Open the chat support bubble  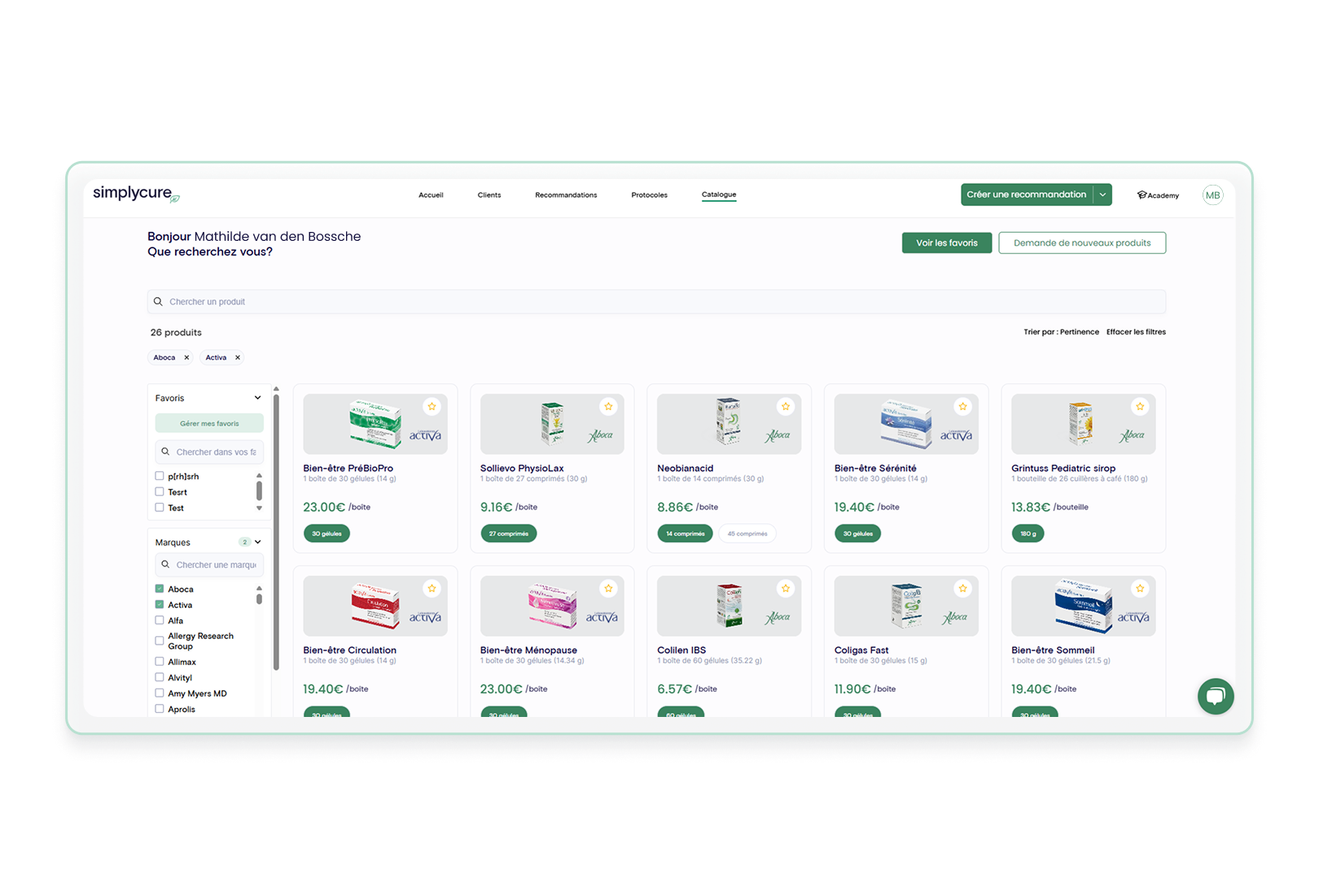tap(1216, 697)
